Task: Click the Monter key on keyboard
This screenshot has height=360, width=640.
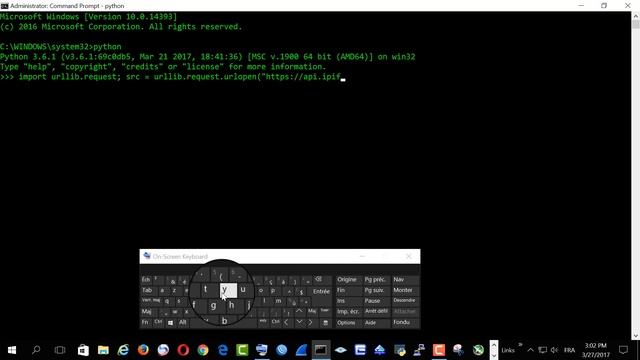Action: [x=405, y=290]
